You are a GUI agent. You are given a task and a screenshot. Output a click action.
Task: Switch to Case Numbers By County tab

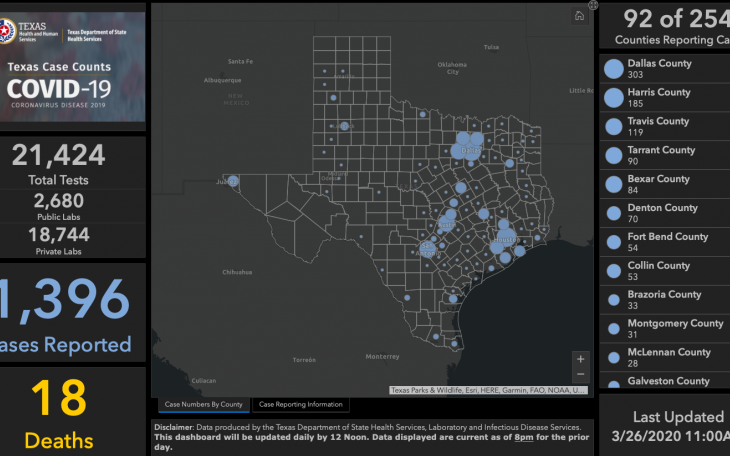pyautogui.click(x=203, y=405)
